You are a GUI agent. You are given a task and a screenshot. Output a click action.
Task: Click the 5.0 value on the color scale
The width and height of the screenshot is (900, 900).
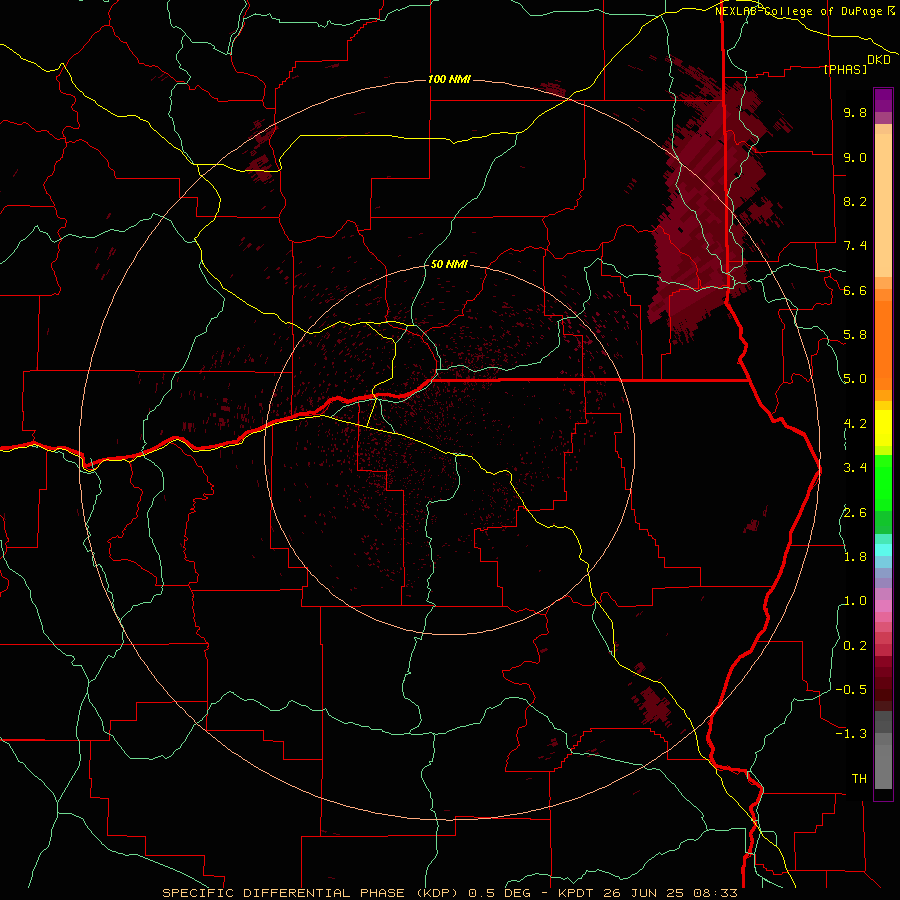tap(855, 379)
